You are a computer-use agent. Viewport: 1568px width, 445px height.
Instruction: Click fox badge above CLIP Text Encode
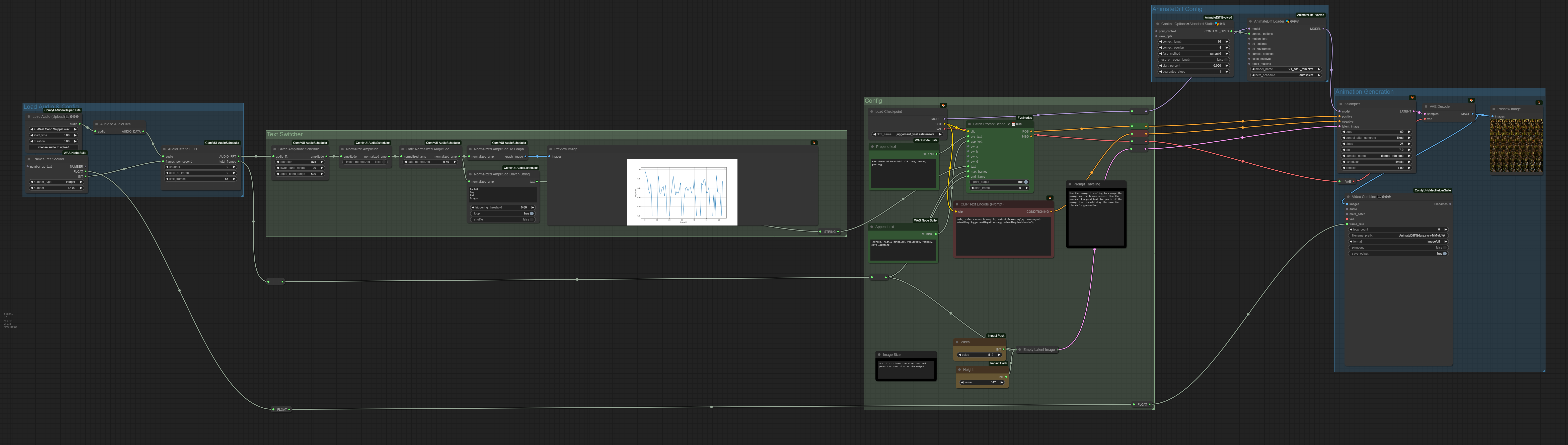[1050, 198]
